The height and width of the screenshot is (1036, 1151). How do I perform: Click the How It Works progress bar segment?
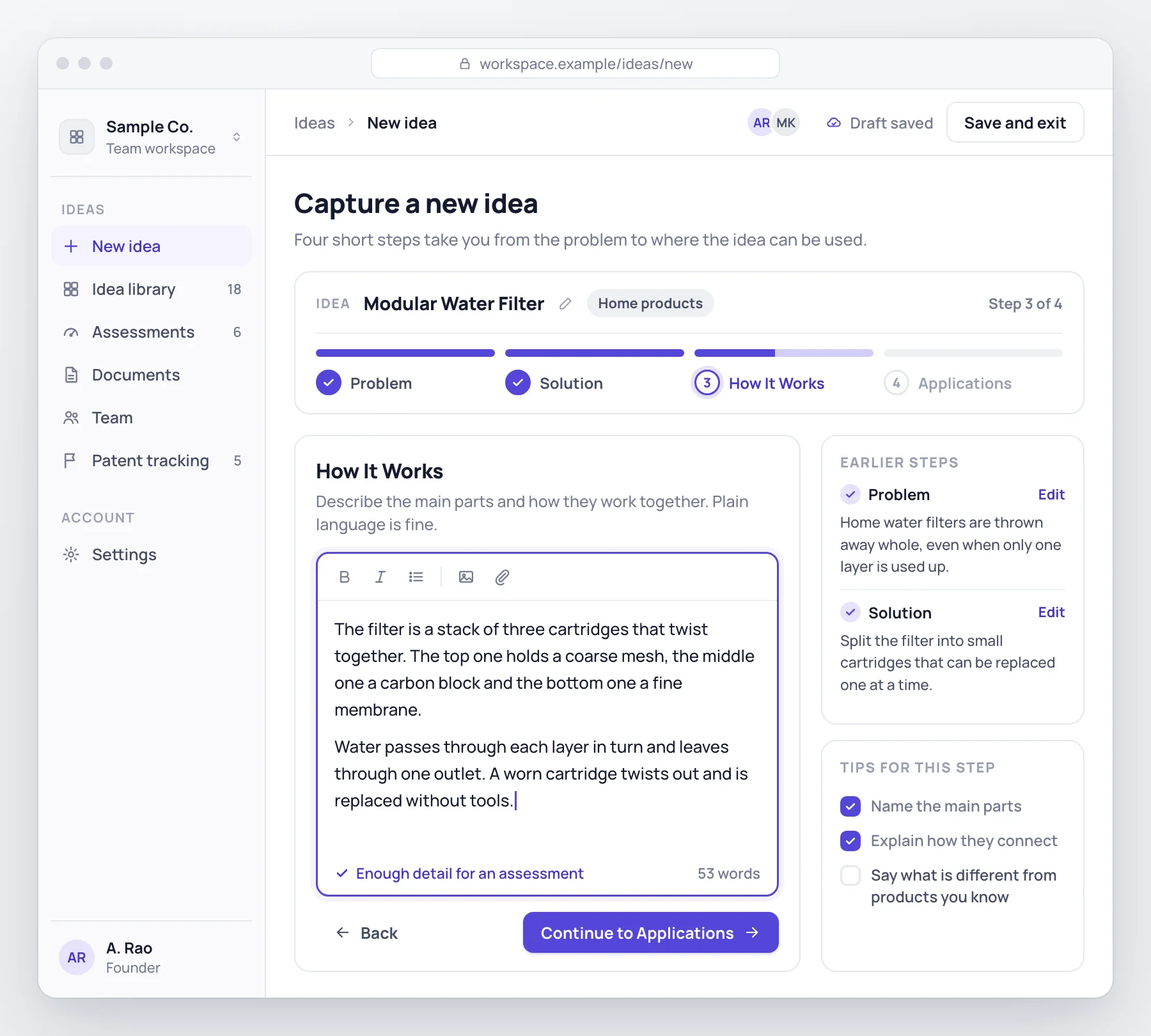tap(783, 353)
